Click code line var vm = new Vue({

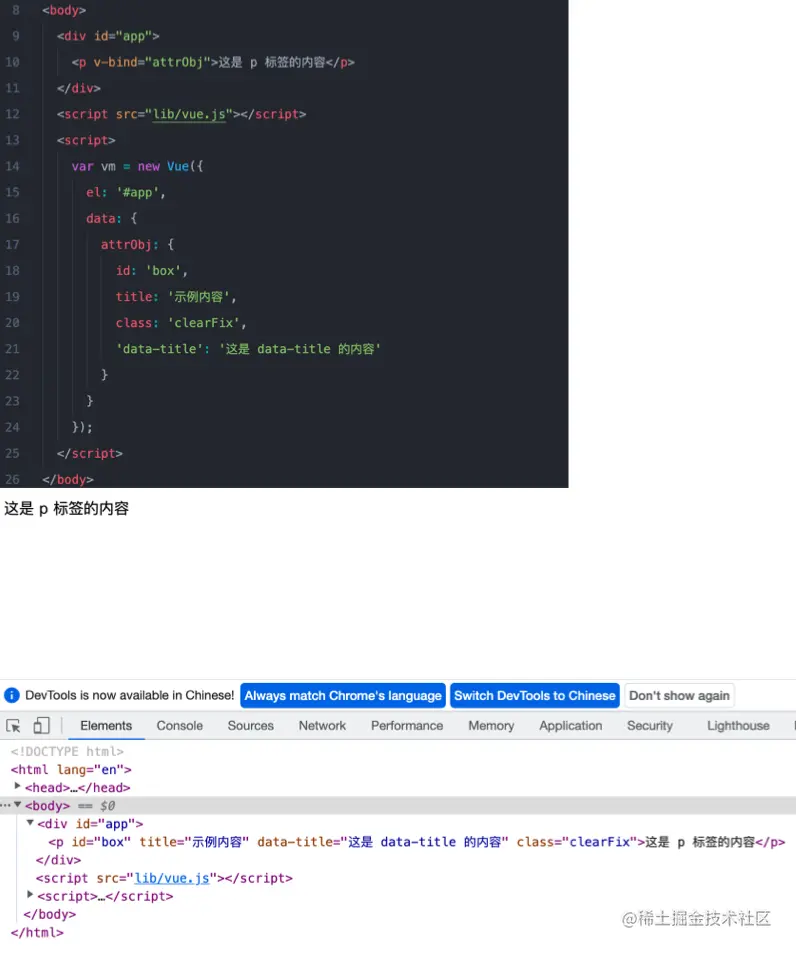pos(137,167)
